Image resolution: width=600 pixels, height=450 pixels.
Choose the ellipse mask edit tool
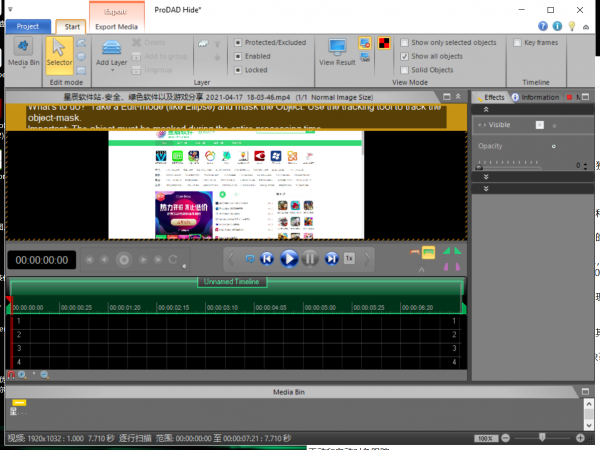point(81,57)
